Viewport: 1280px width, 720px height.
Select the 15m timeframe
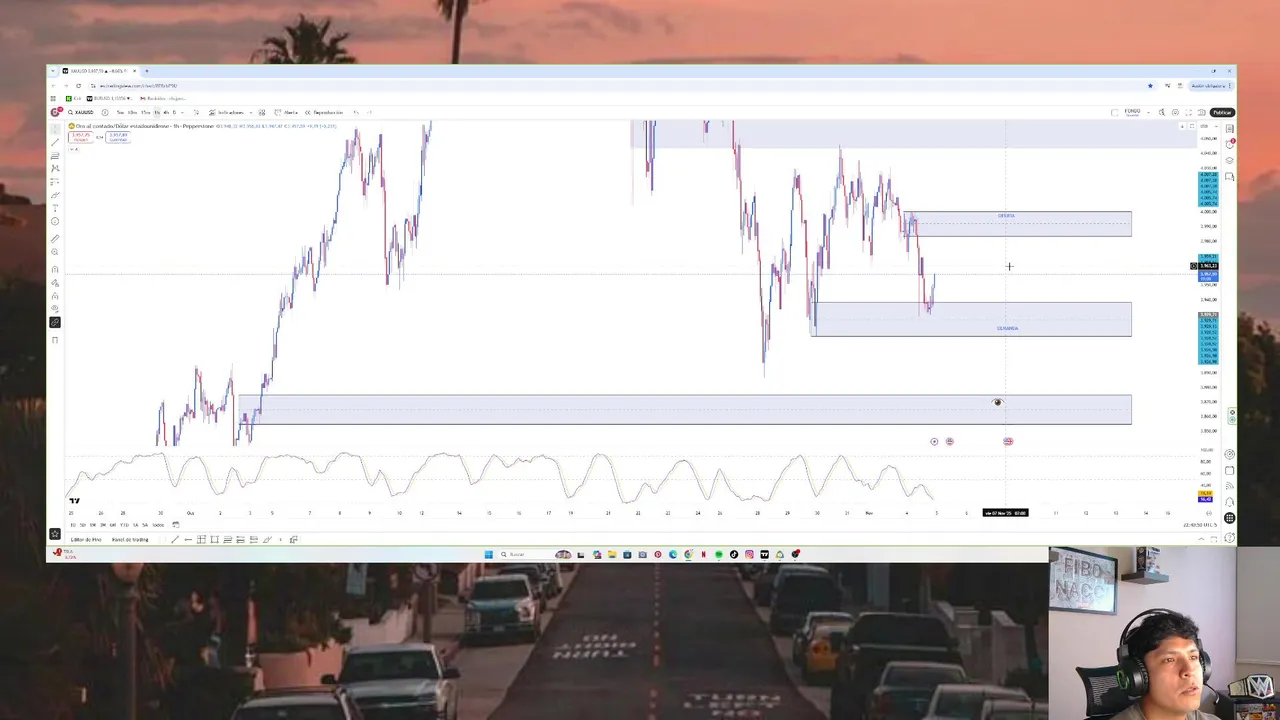(x=145, y=112)
